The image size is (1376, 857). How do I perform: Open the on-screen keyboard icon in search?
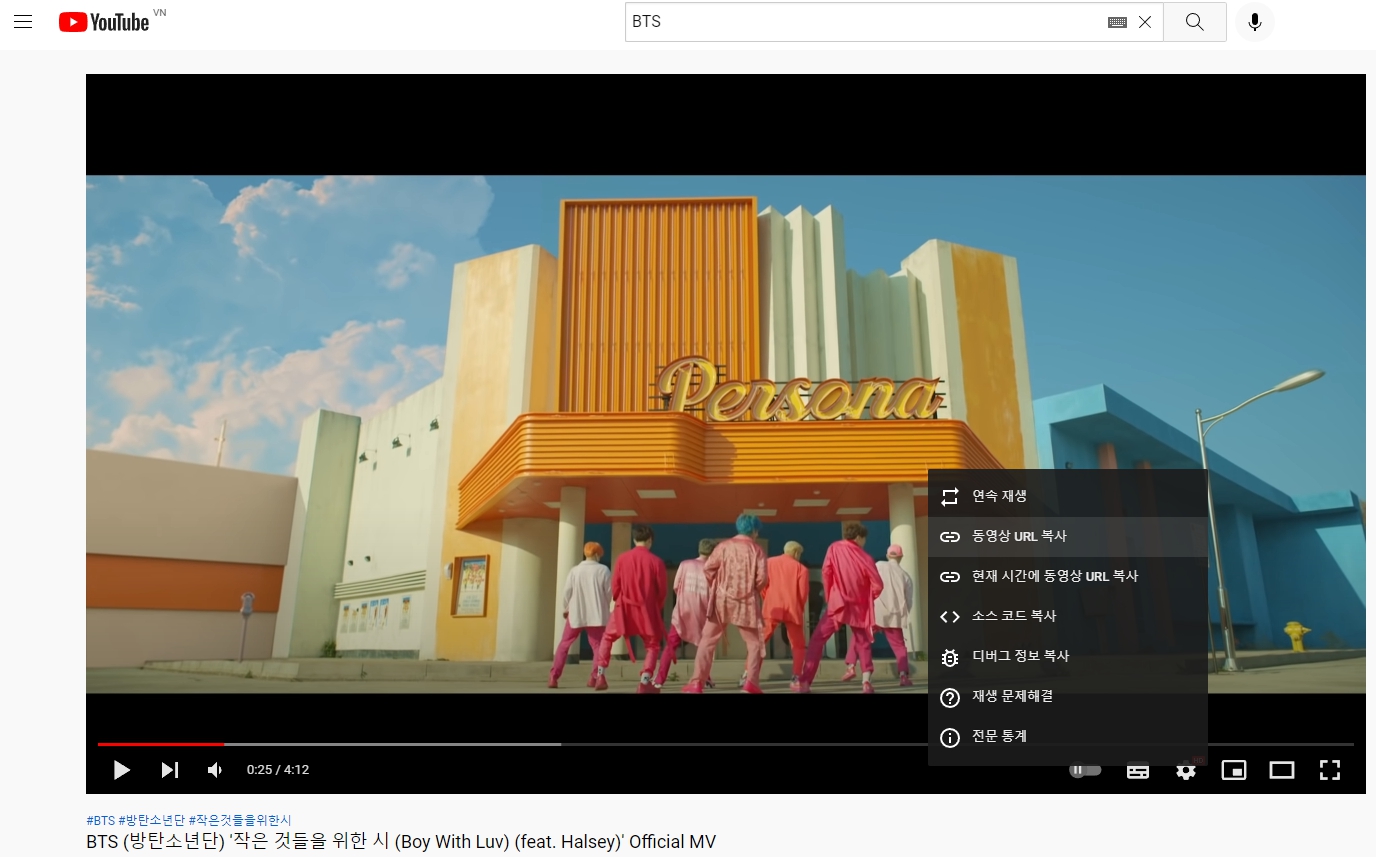(x=1117, y=22)
